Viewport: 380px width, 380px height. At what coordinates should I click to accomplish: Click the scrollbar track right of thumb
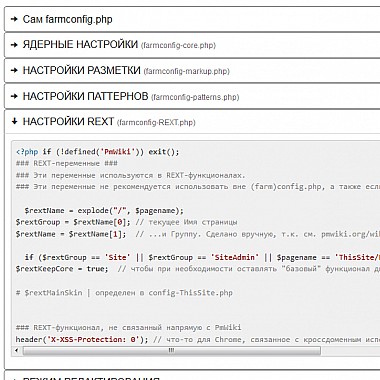[350, 351]
